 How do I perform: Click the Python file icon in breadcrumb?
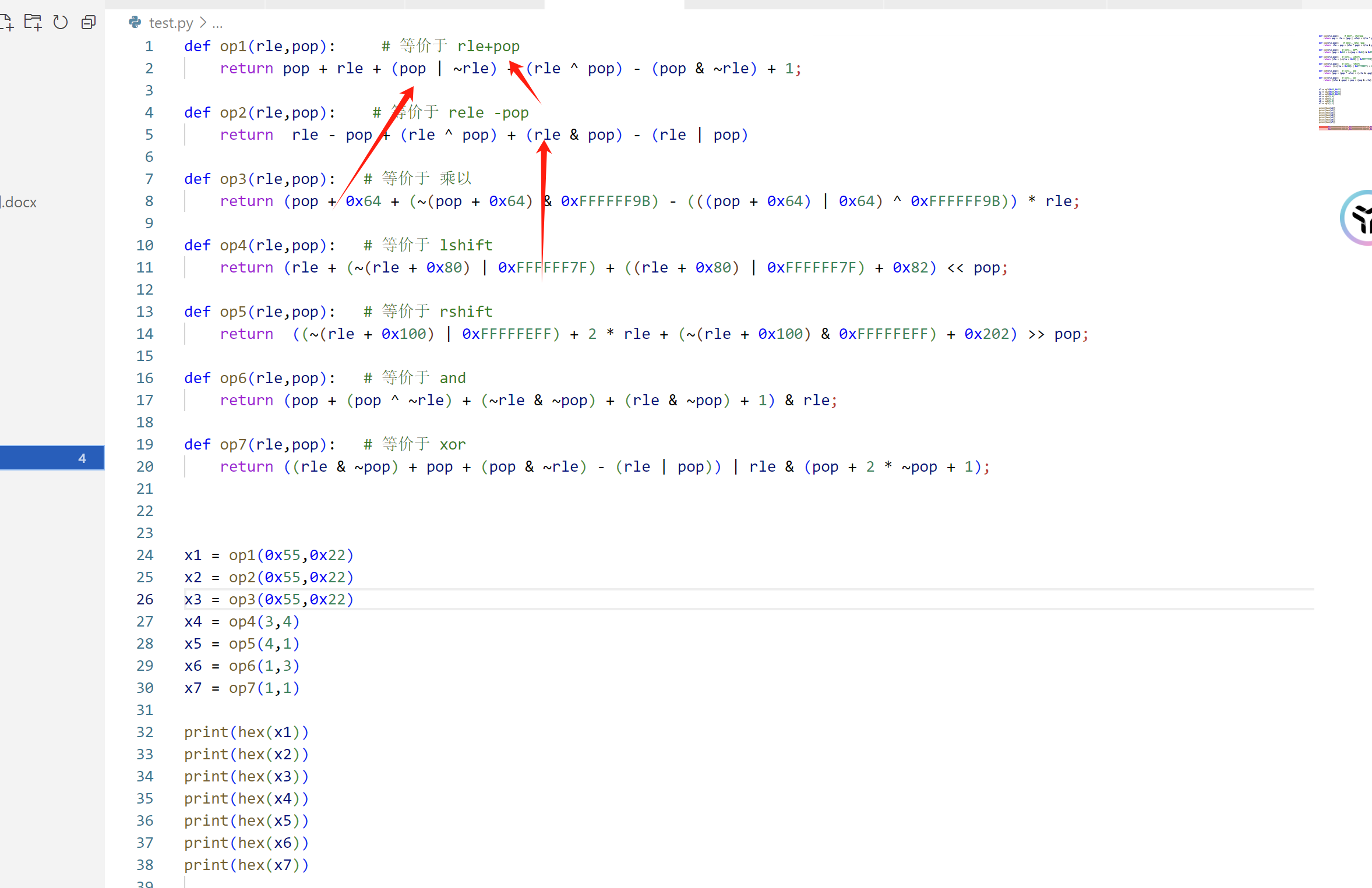pos(135,23)
